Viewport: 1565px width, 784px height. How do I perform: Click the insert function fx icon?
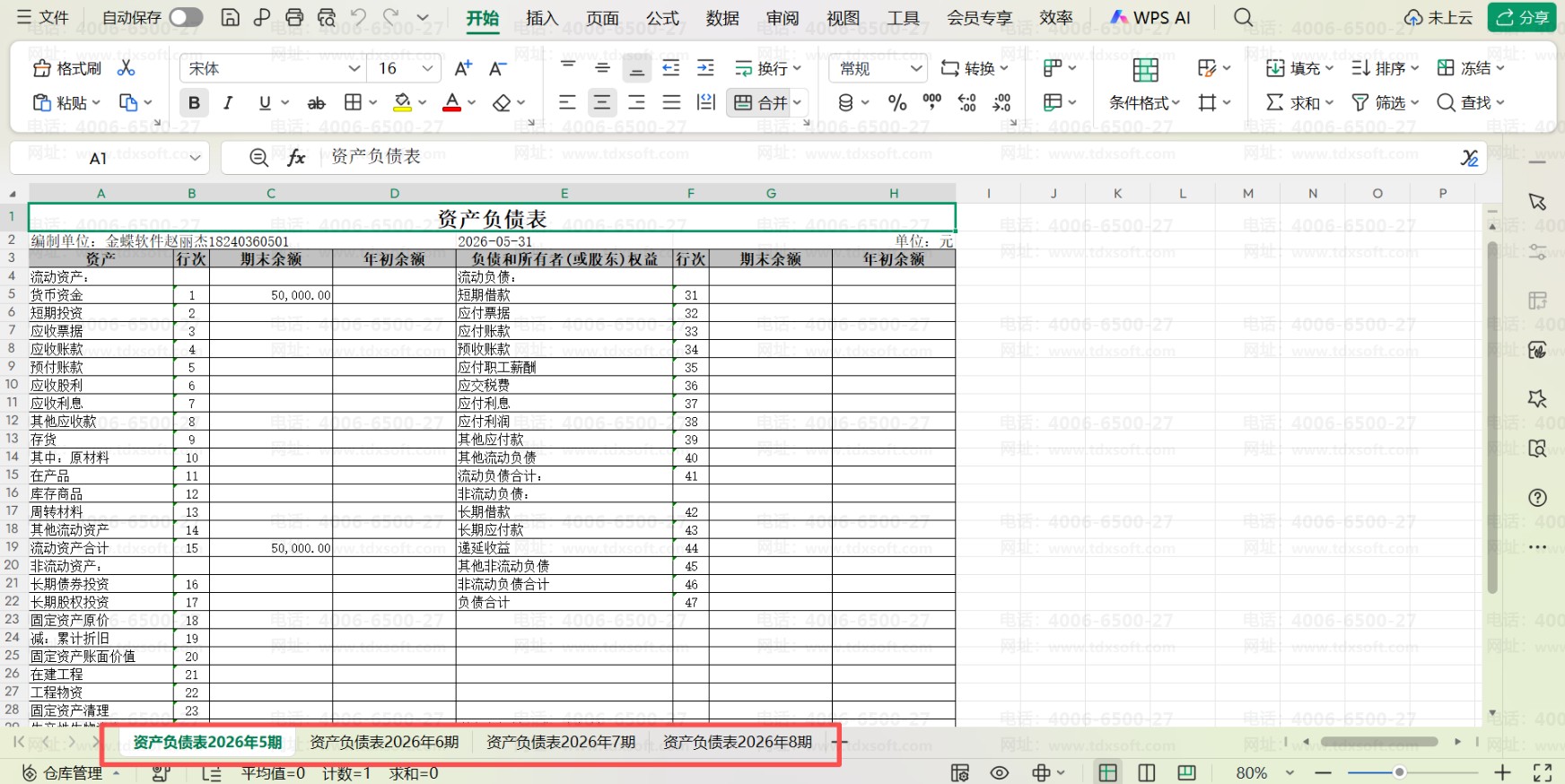[296, 157]
